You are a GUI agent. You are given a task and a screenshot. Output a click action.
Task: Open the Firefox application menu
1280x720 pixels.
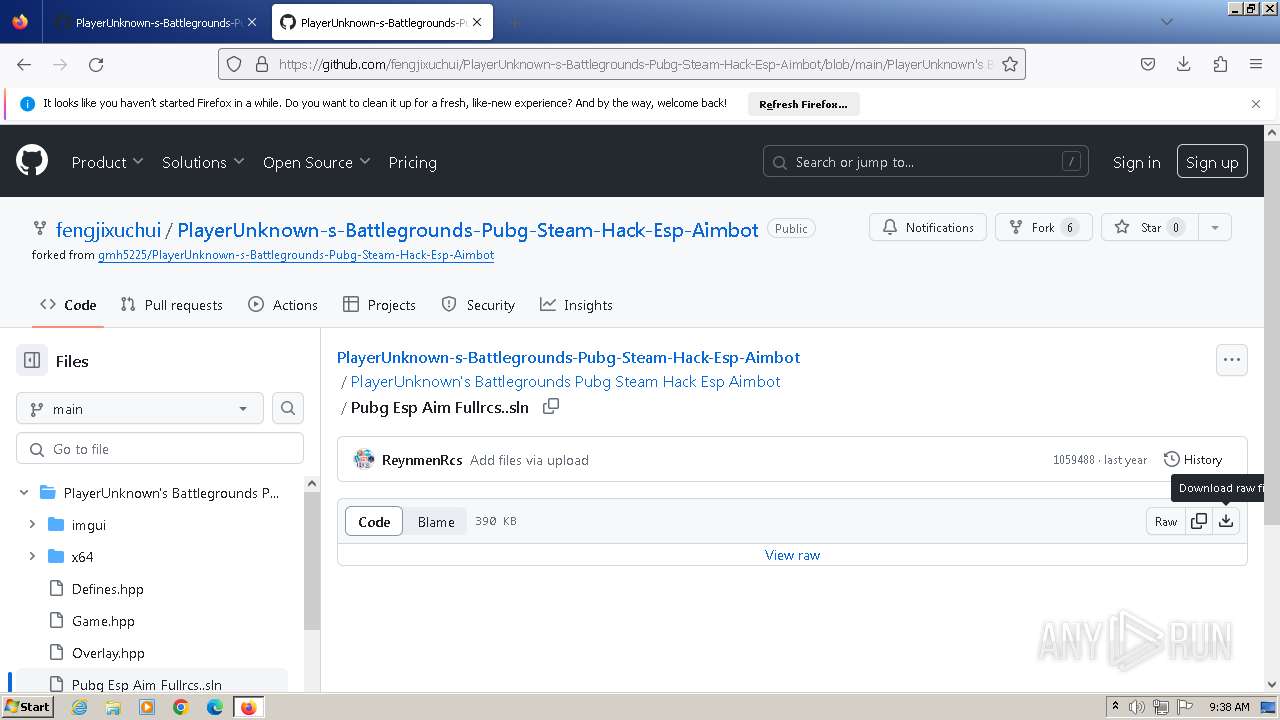(x=1256, y=64)
